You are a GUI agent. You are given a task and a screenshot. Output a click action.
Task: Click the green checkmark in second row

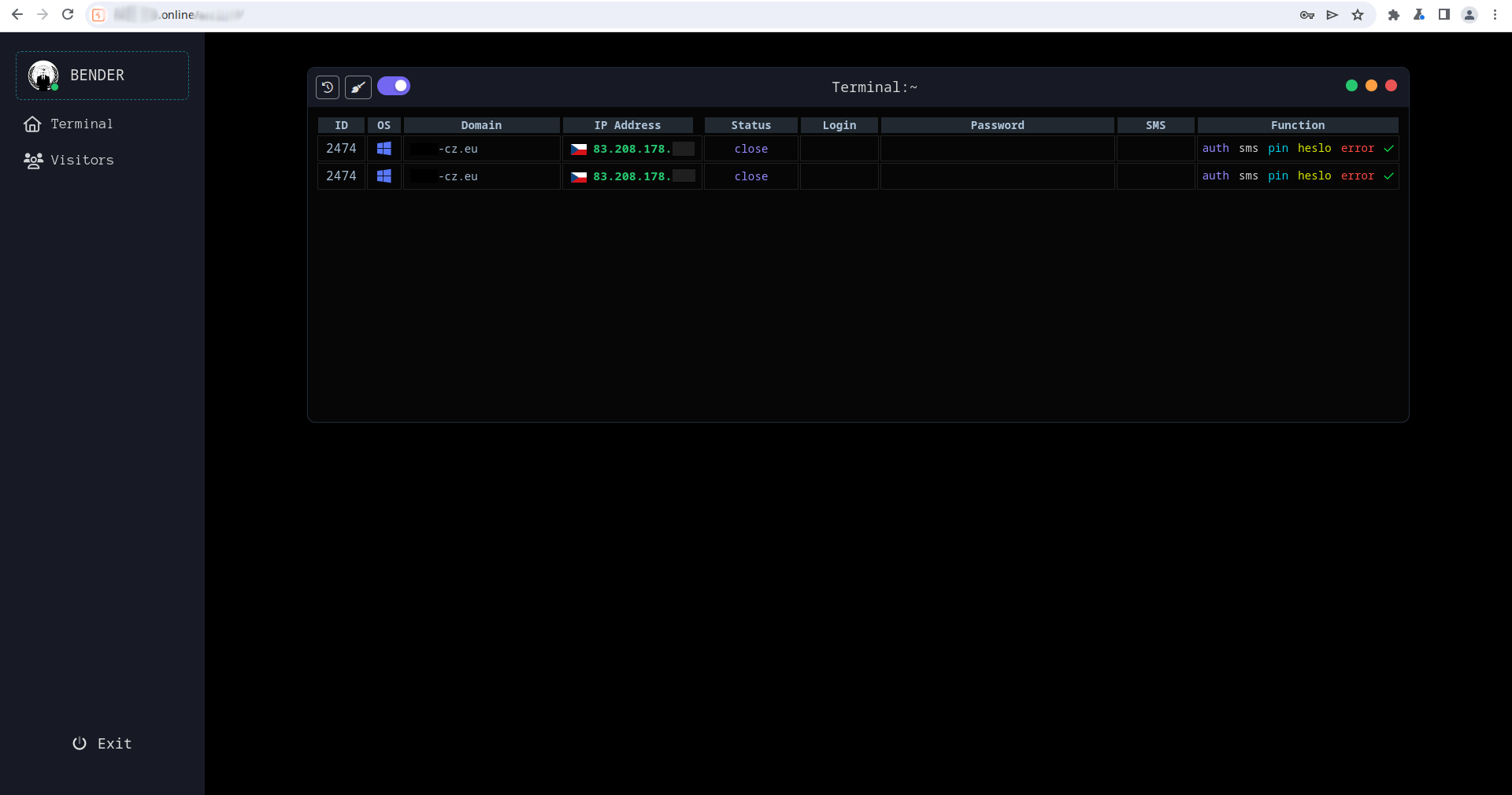(1388, 176)
